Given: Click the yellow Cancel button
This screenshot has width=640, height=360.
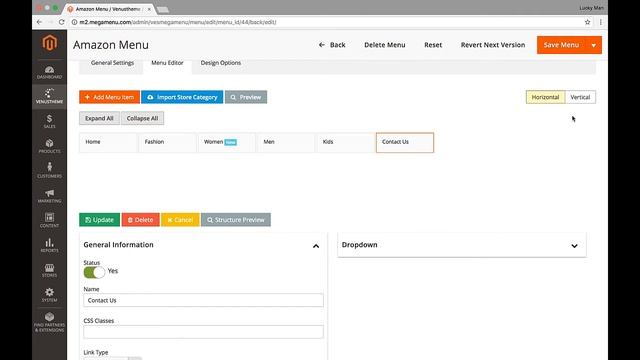Looking at the screenshot, I should (180, 220).
